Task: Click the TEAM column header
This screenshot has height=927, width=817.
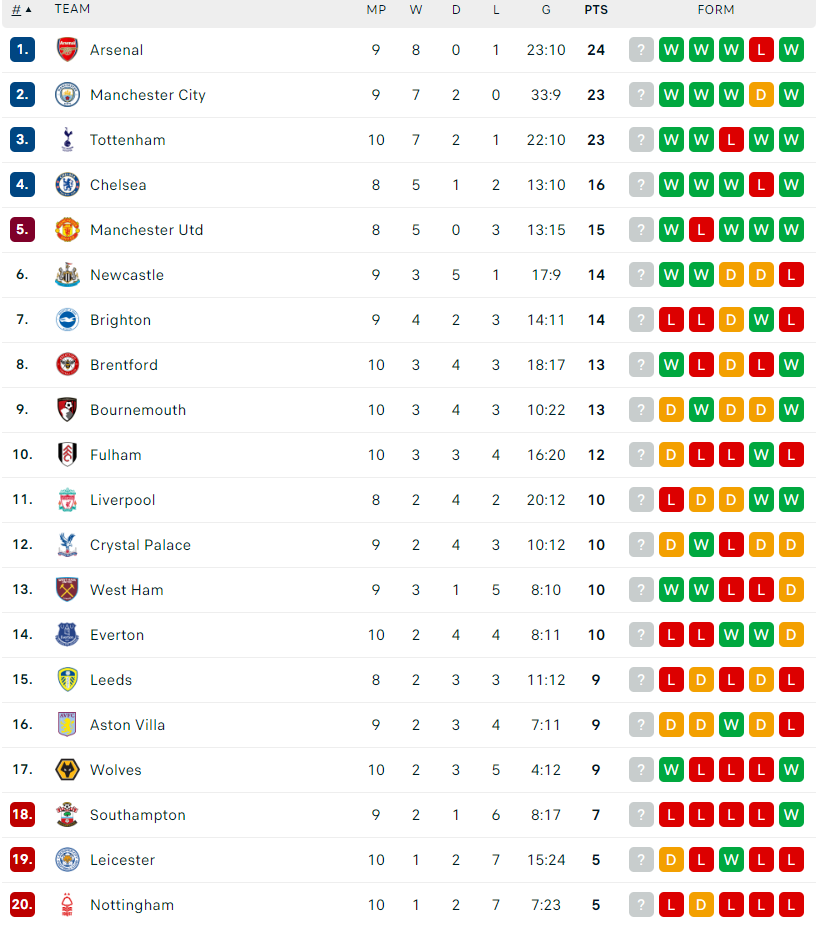Action: point(72,9)
